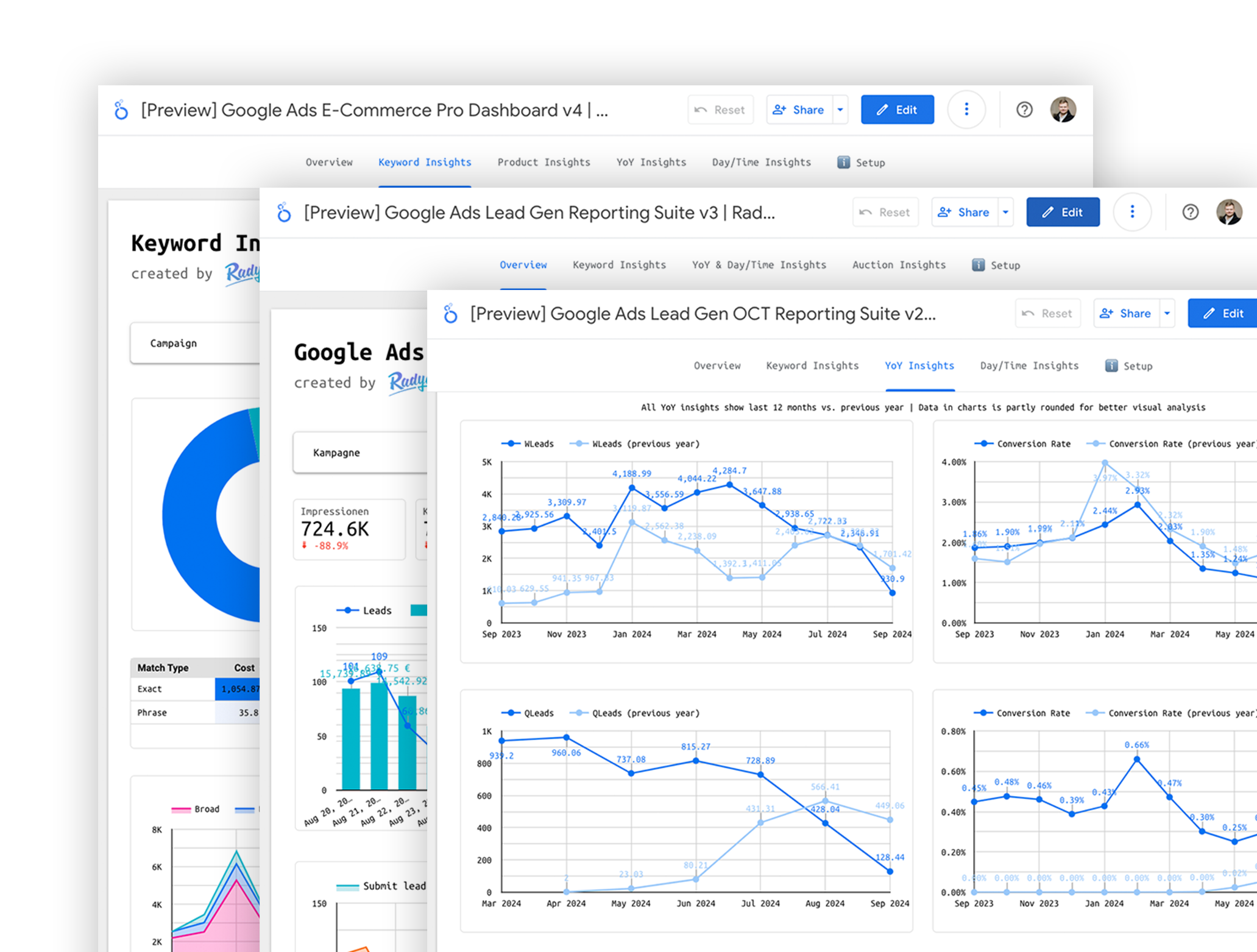Open more options menu in E-Commerce Pro Dashboard window
This screenshot has height=952, width=1257.
[x=966, y=110]
